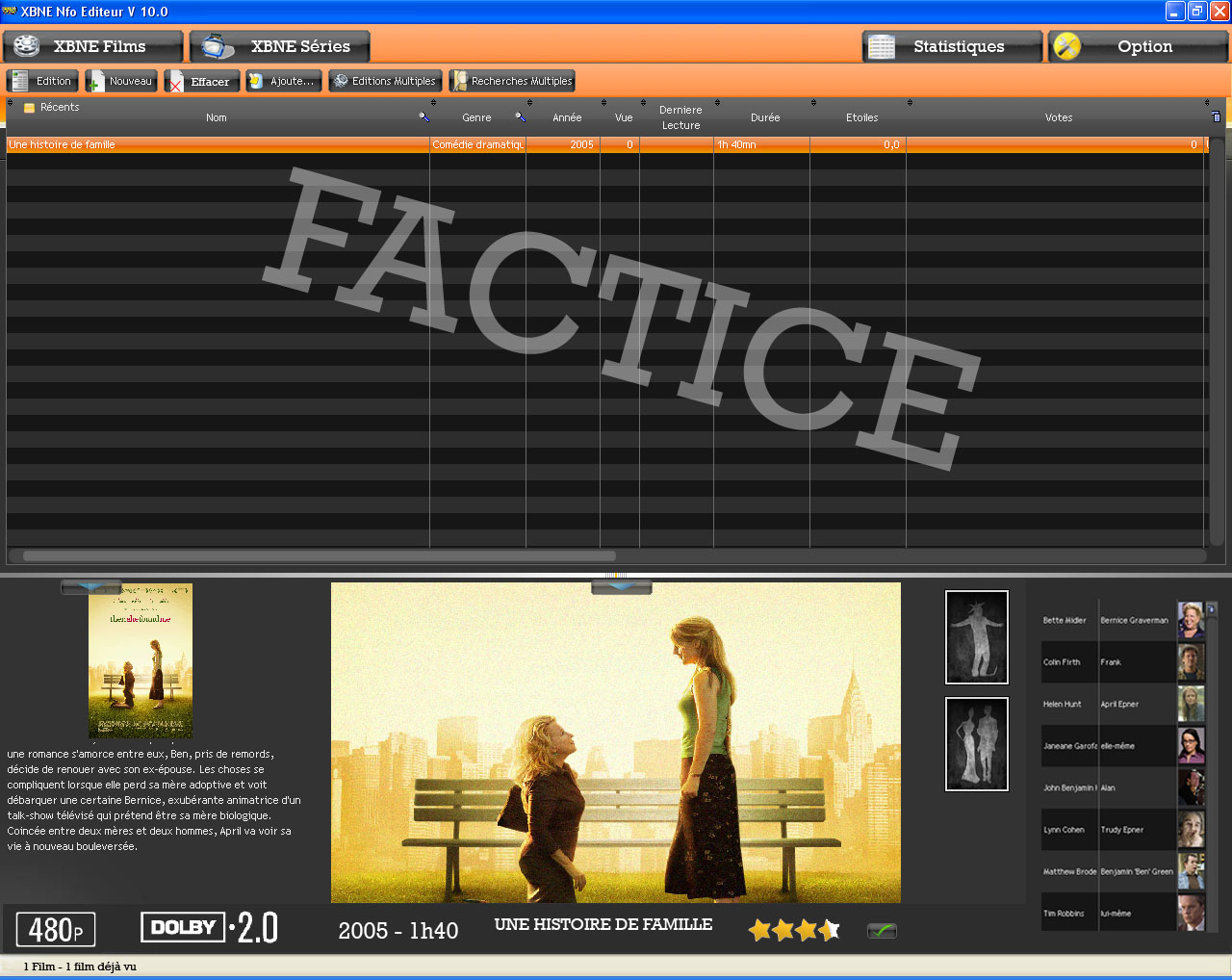This screenshot has width=1232, height=980.
Task: Click the magnifier icon in Genre column
Action: 520,117
